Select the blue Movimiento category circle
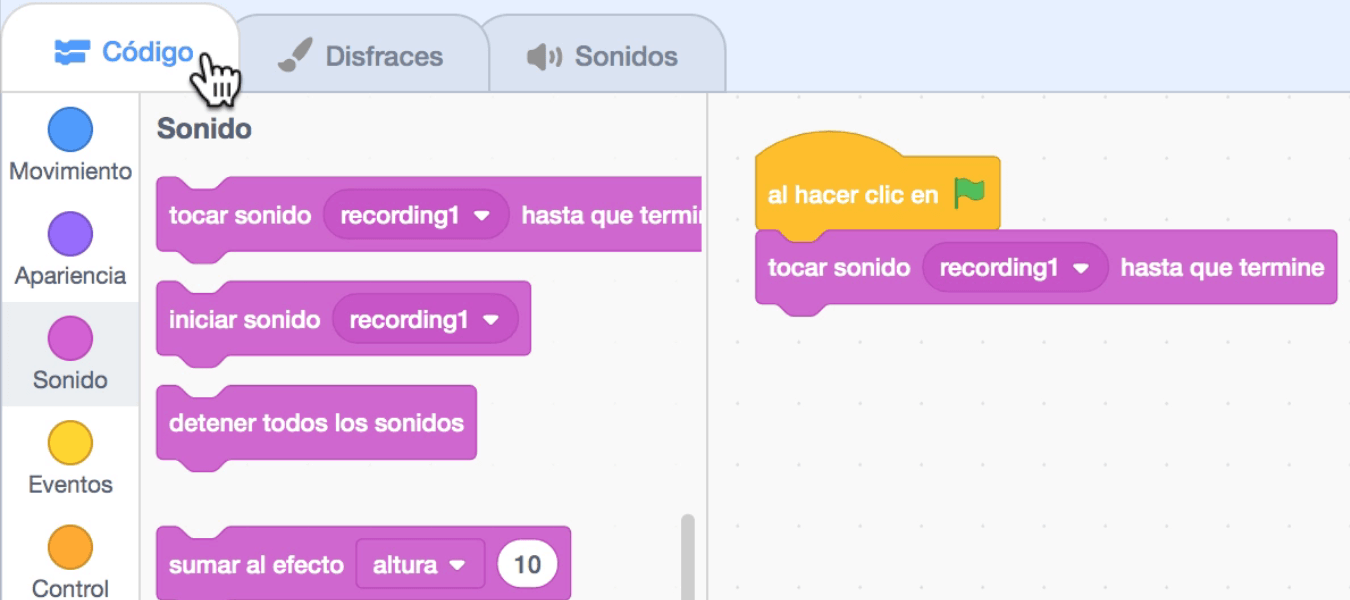 pos(70,130)
